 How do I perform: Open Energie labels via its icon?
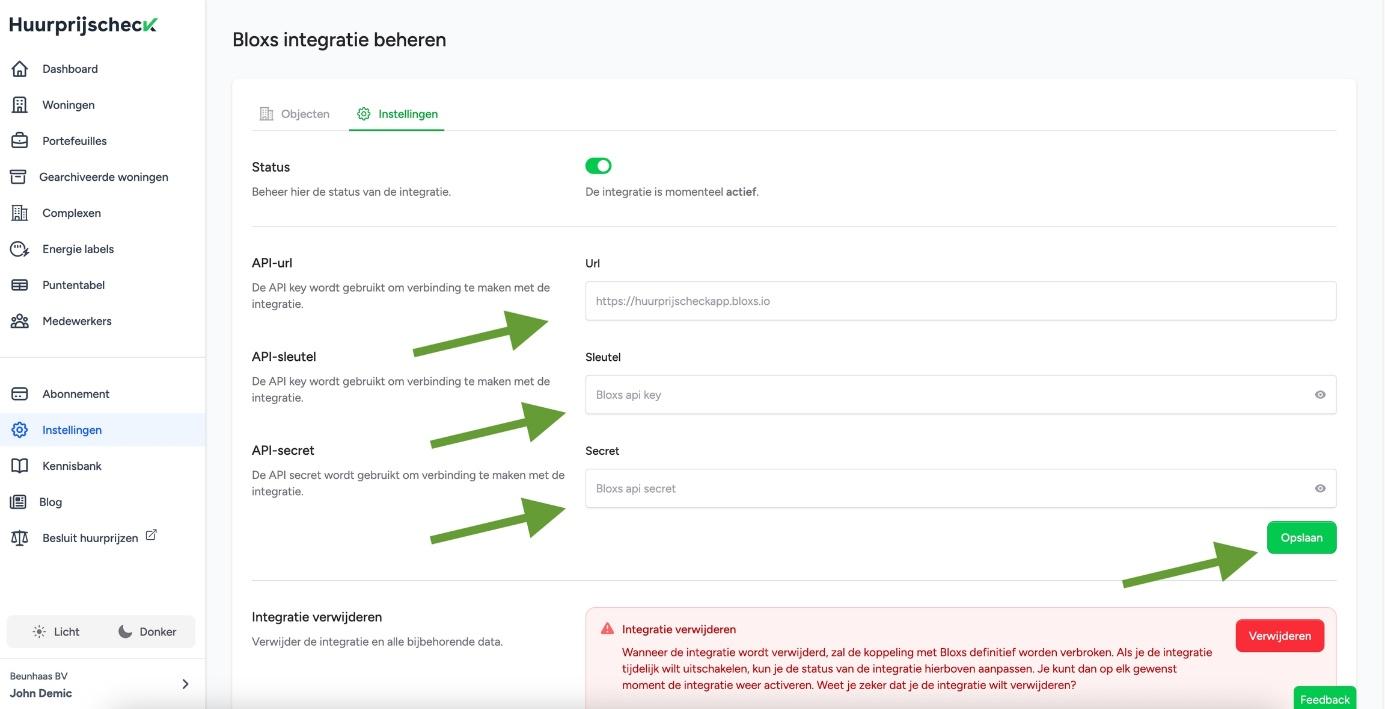click(x=19, y=249)
